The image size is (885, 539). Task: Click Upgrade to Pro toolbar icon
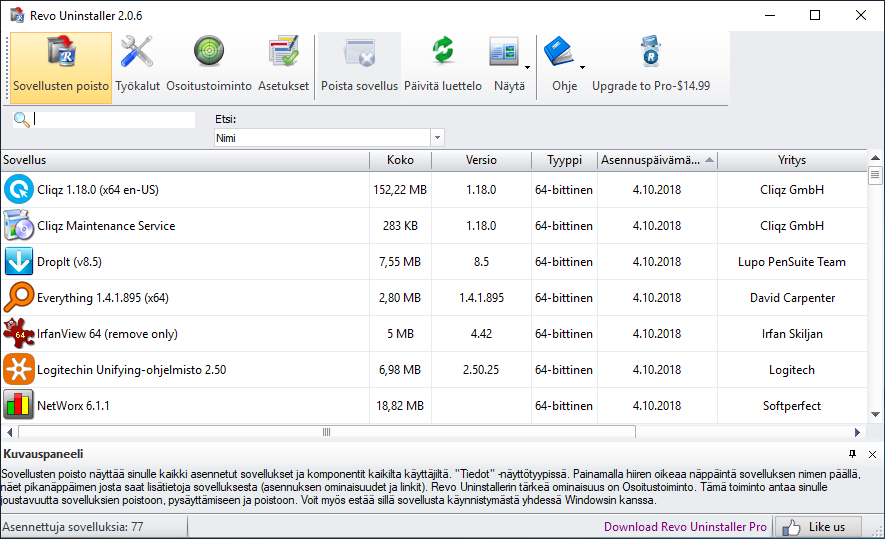point(650,53)
